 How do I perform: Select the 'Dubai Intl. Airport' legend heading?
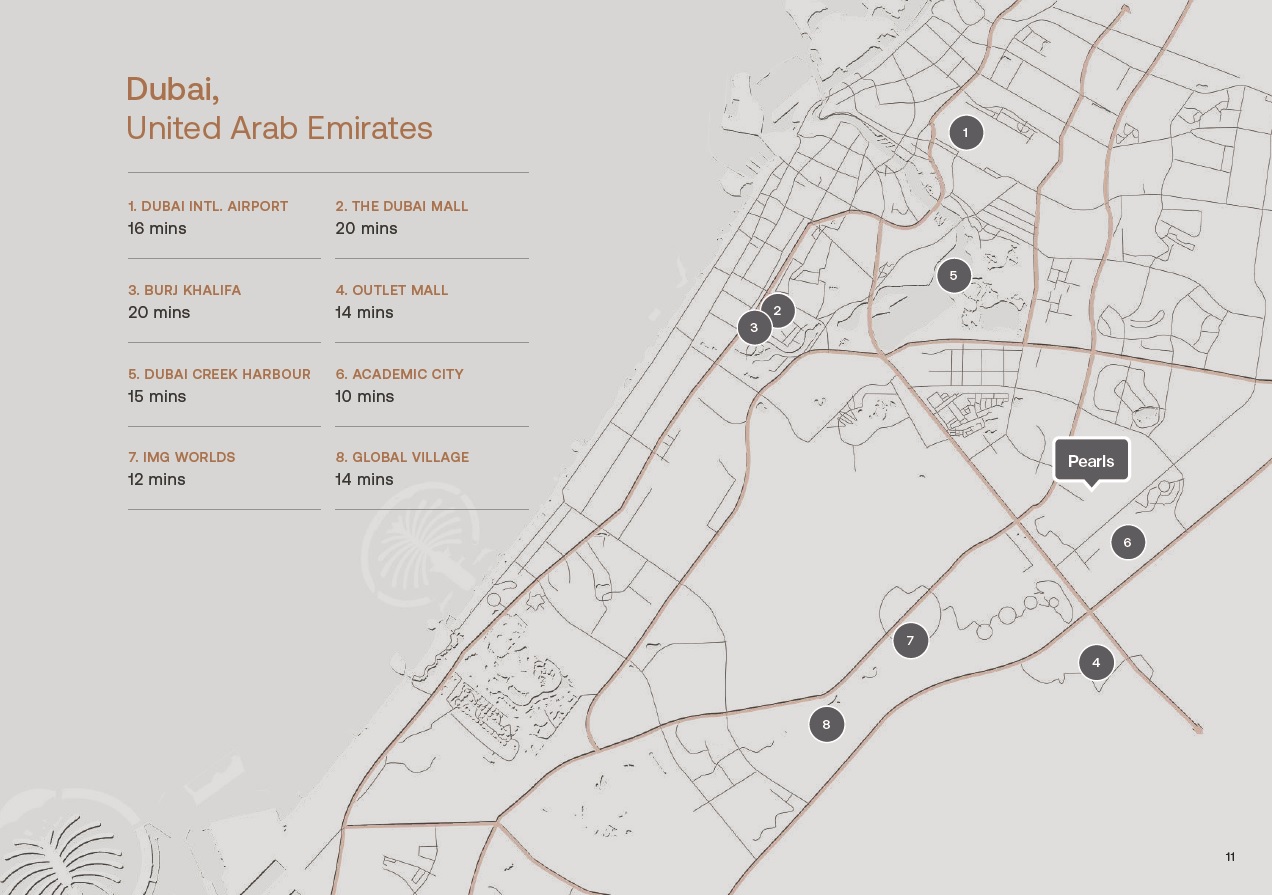208,206
